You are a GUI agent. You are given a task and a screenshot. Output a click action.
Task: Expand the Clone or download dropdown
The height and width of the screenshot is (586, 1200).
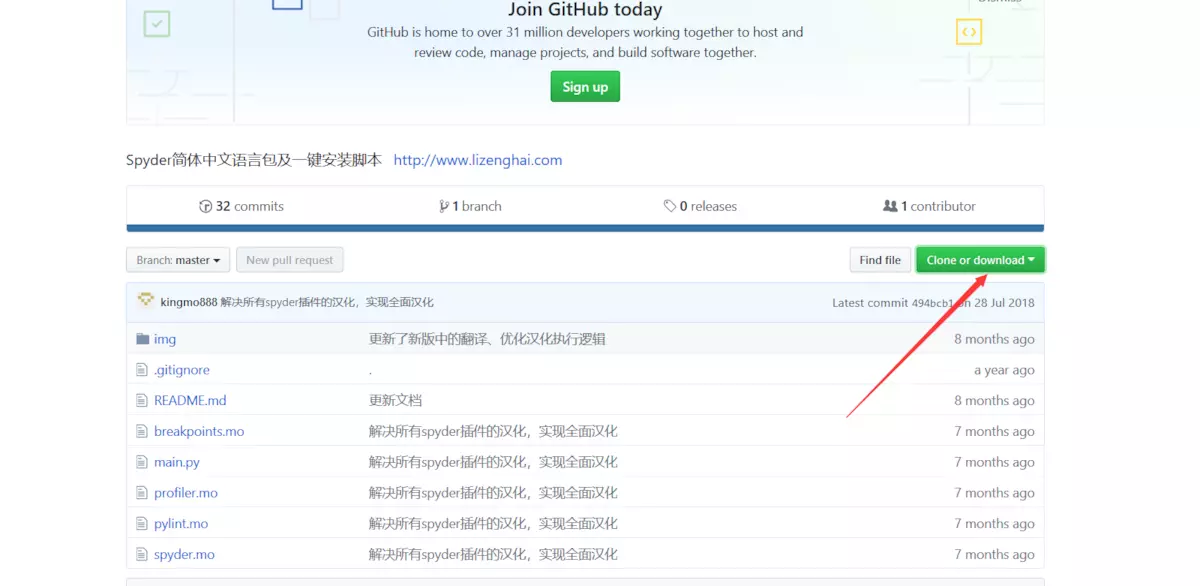[980, 260]
